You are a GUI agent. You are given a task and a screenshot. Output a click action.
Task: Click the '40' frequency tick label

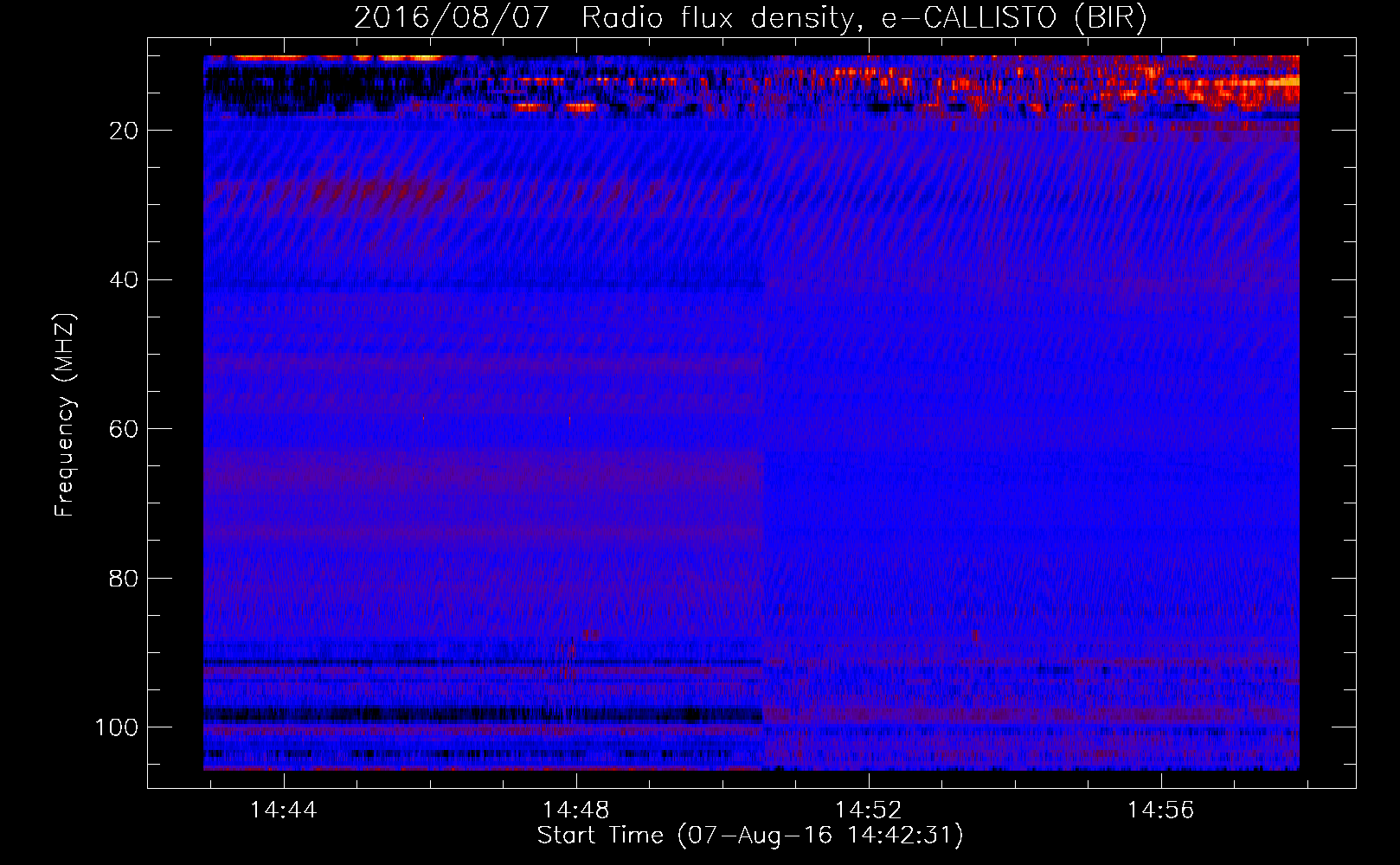click(124, 280)
